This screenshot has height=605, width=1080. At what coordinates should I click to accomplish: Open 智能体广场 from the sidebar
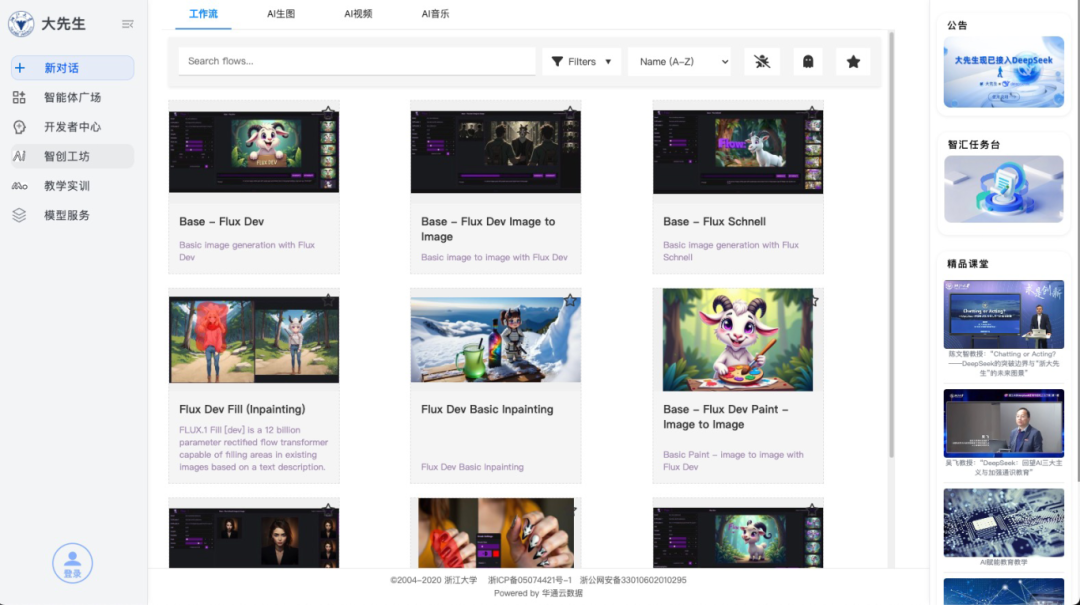[x=72, y=98]
